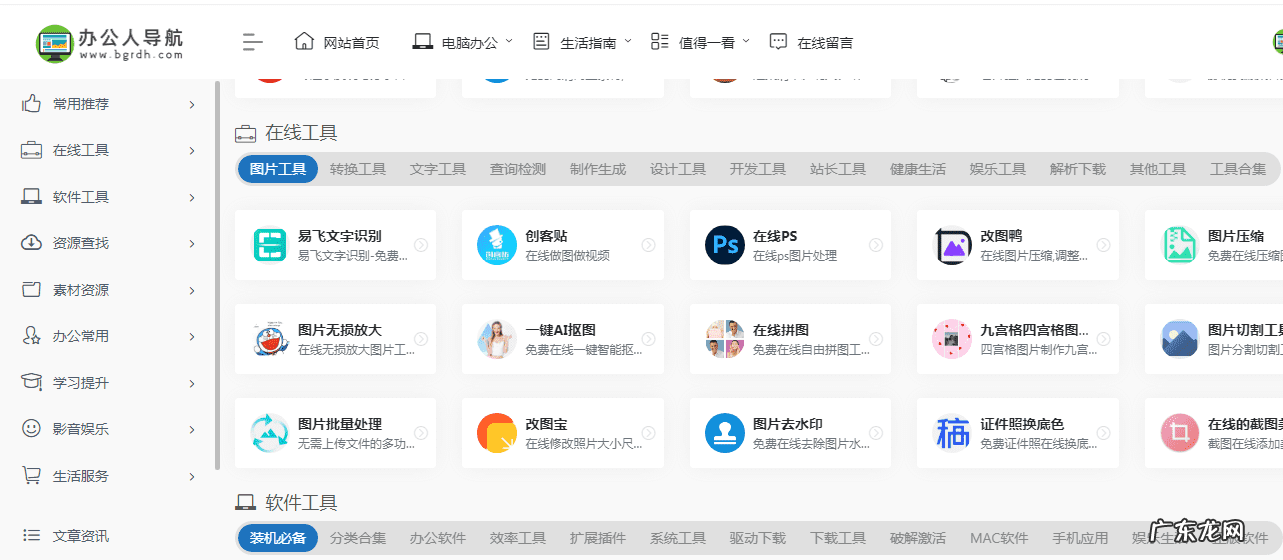
Task: Switch to the 开发工具 tab
Action: click(x=758, y=169)
